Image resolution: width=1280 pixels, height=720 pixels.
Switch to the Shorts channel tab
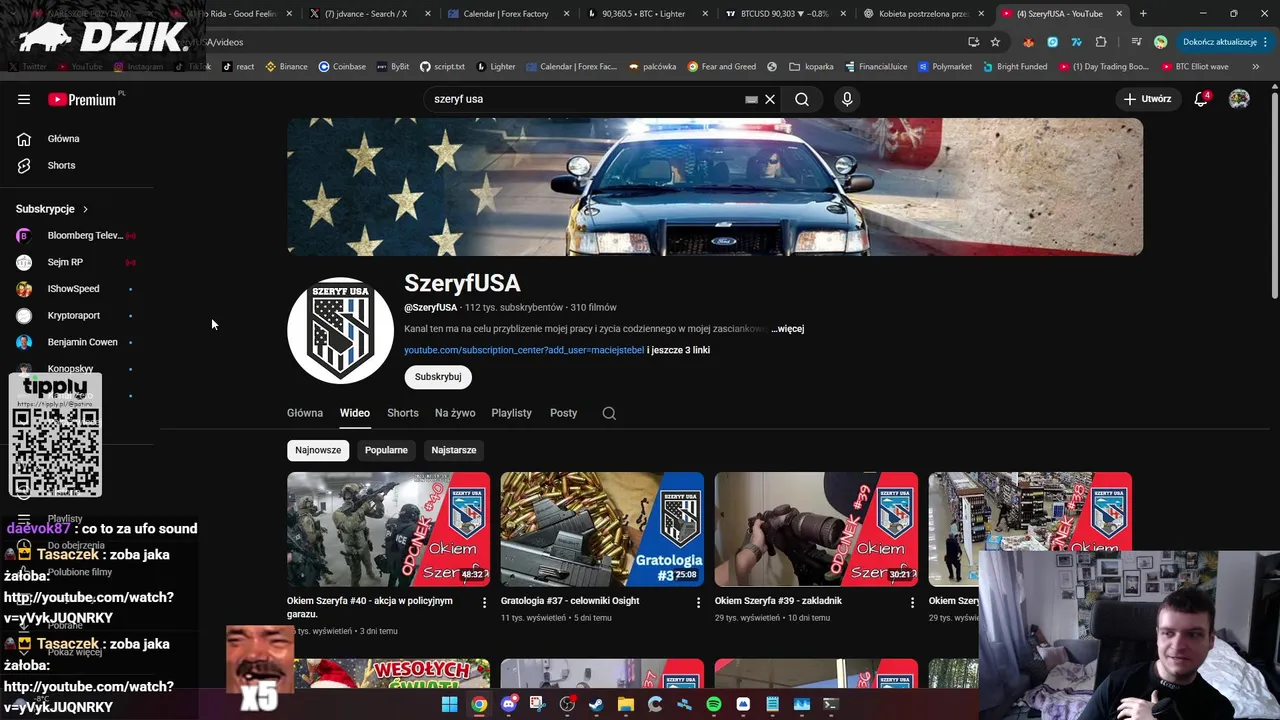403,413
